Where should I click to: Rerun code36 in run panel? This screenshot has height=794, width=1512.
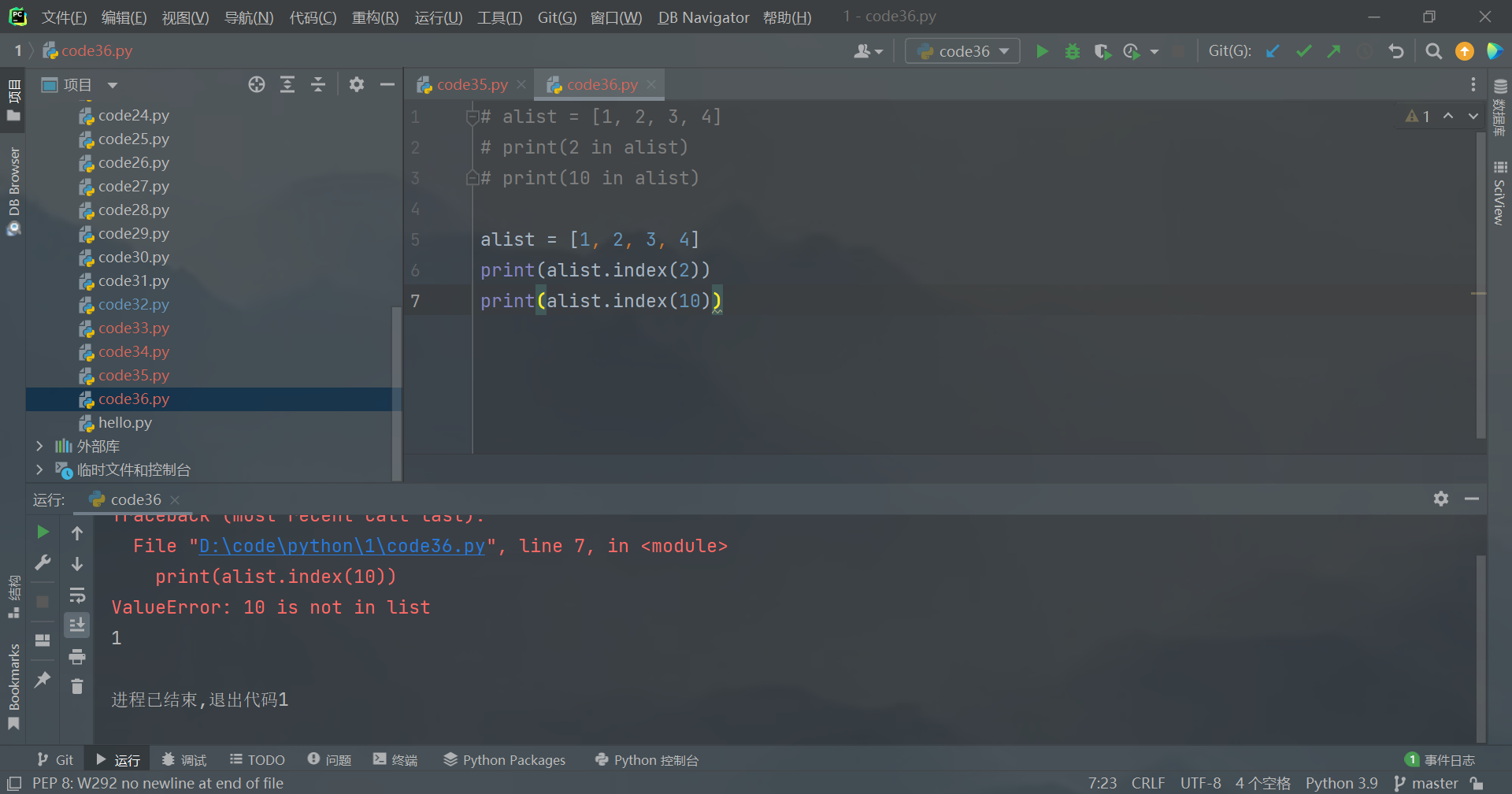[x=43, y=532]
